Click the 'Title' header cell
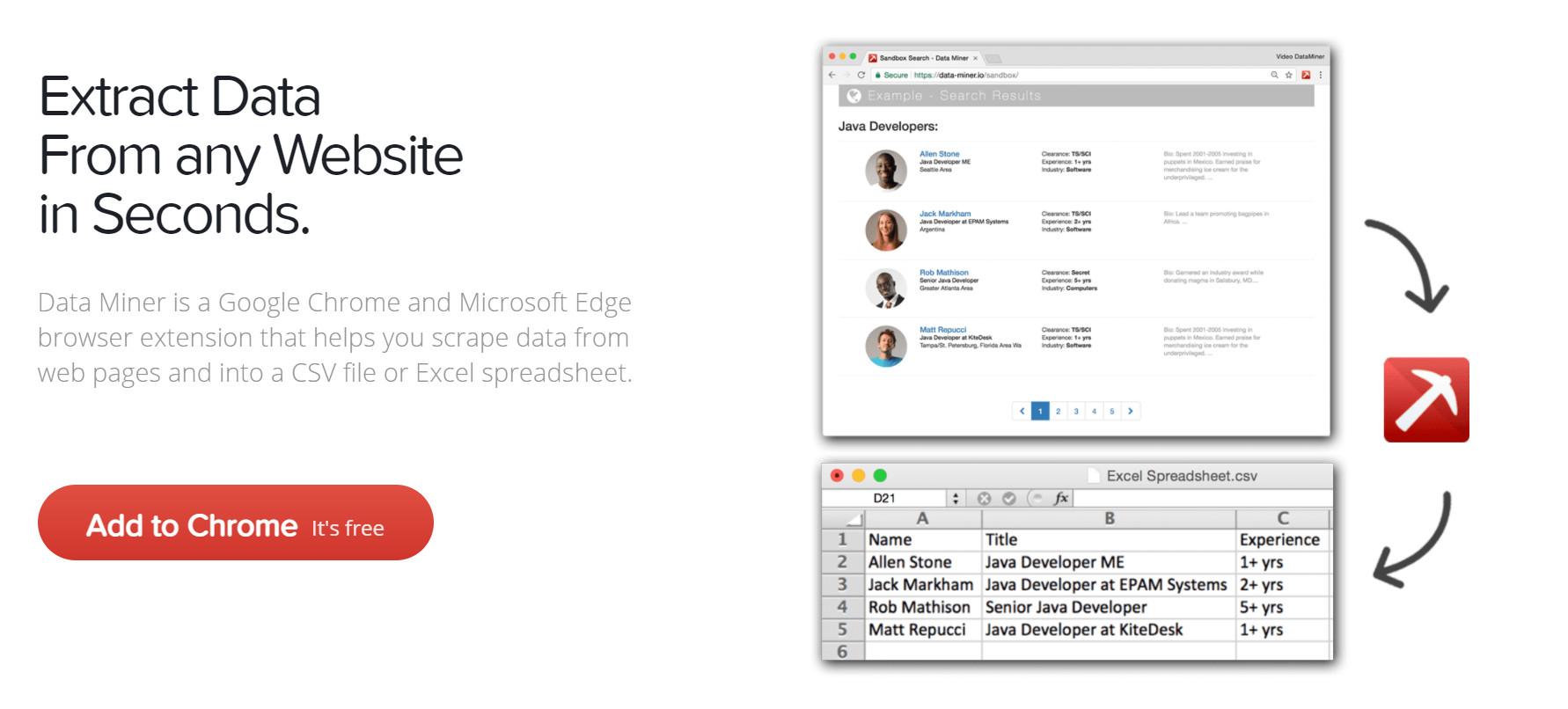Image resolution: width=1568 pixels, height=709 pixels. [1109, 539]
